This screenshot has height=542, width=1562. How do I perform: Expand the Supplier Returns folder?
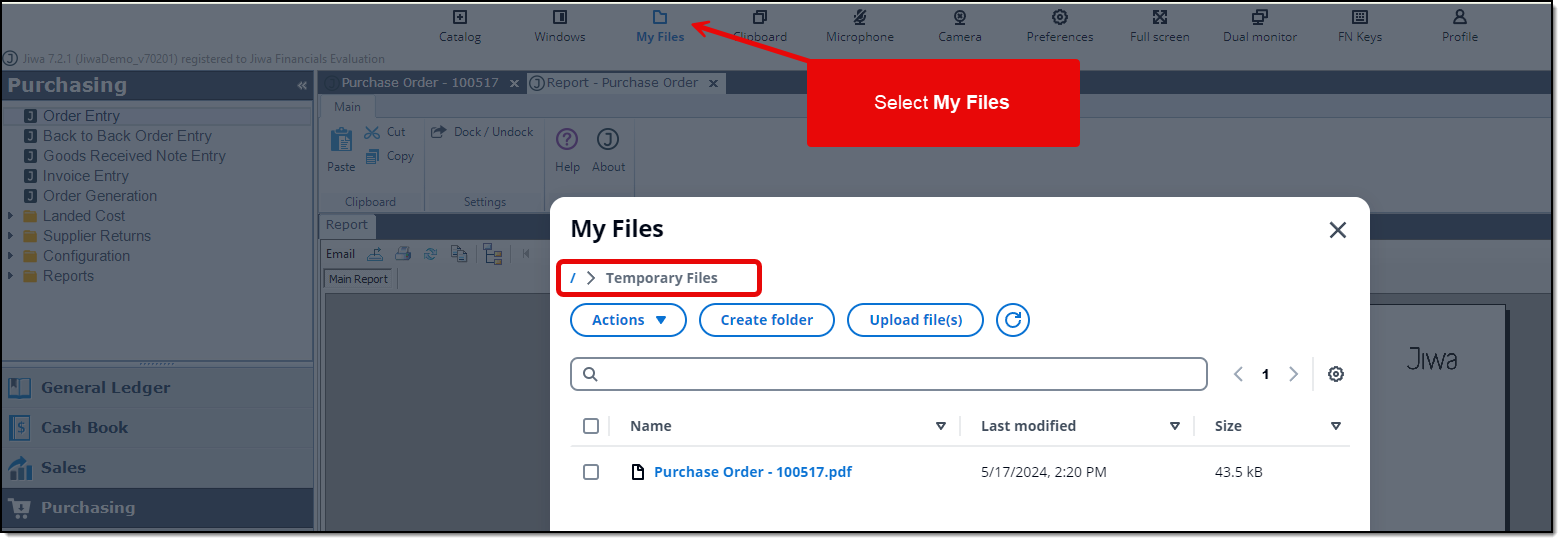(x=12, y=236)
